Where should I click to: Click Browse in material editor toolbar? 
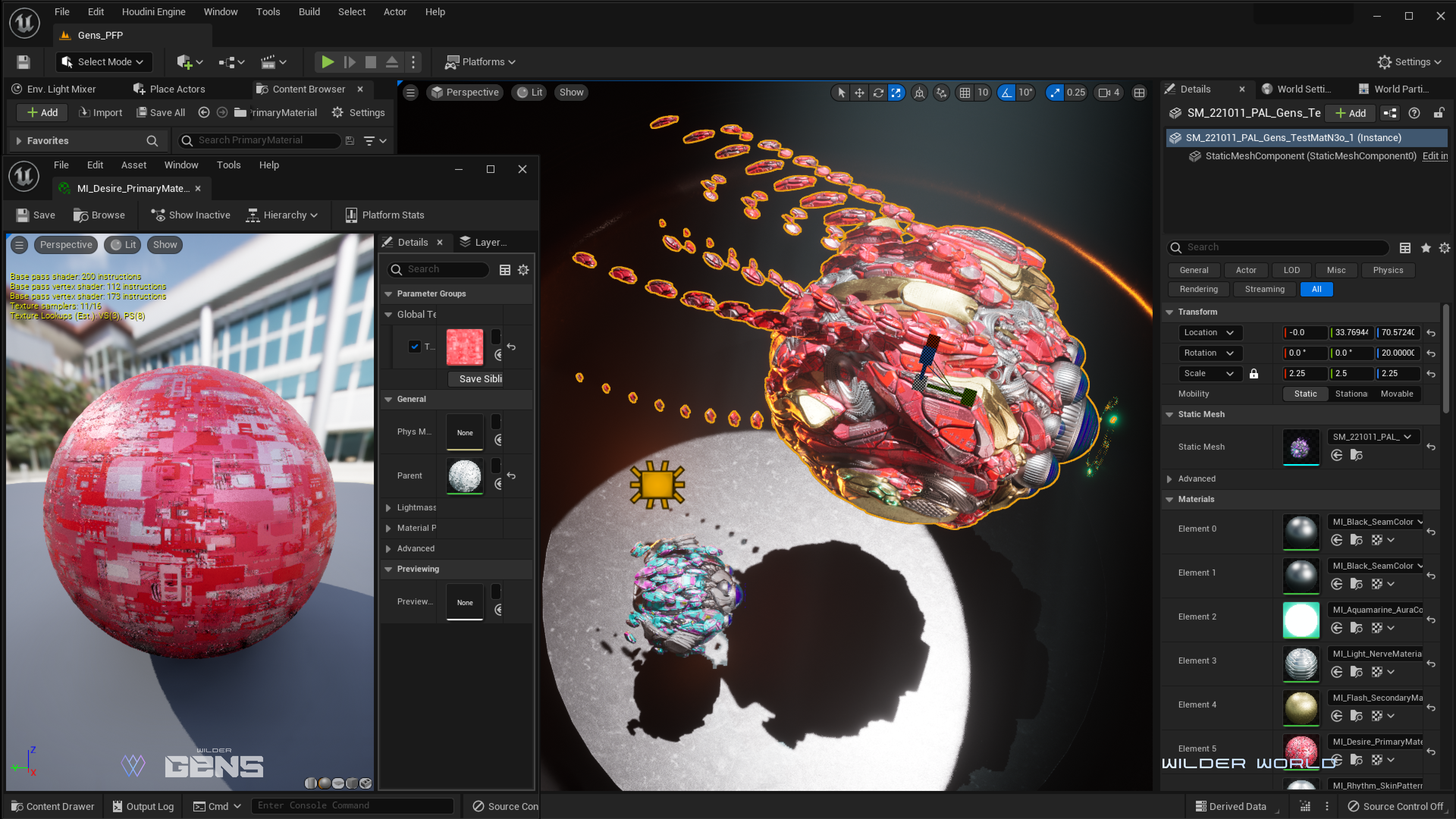pyautogui.click(x=99, y=215)
